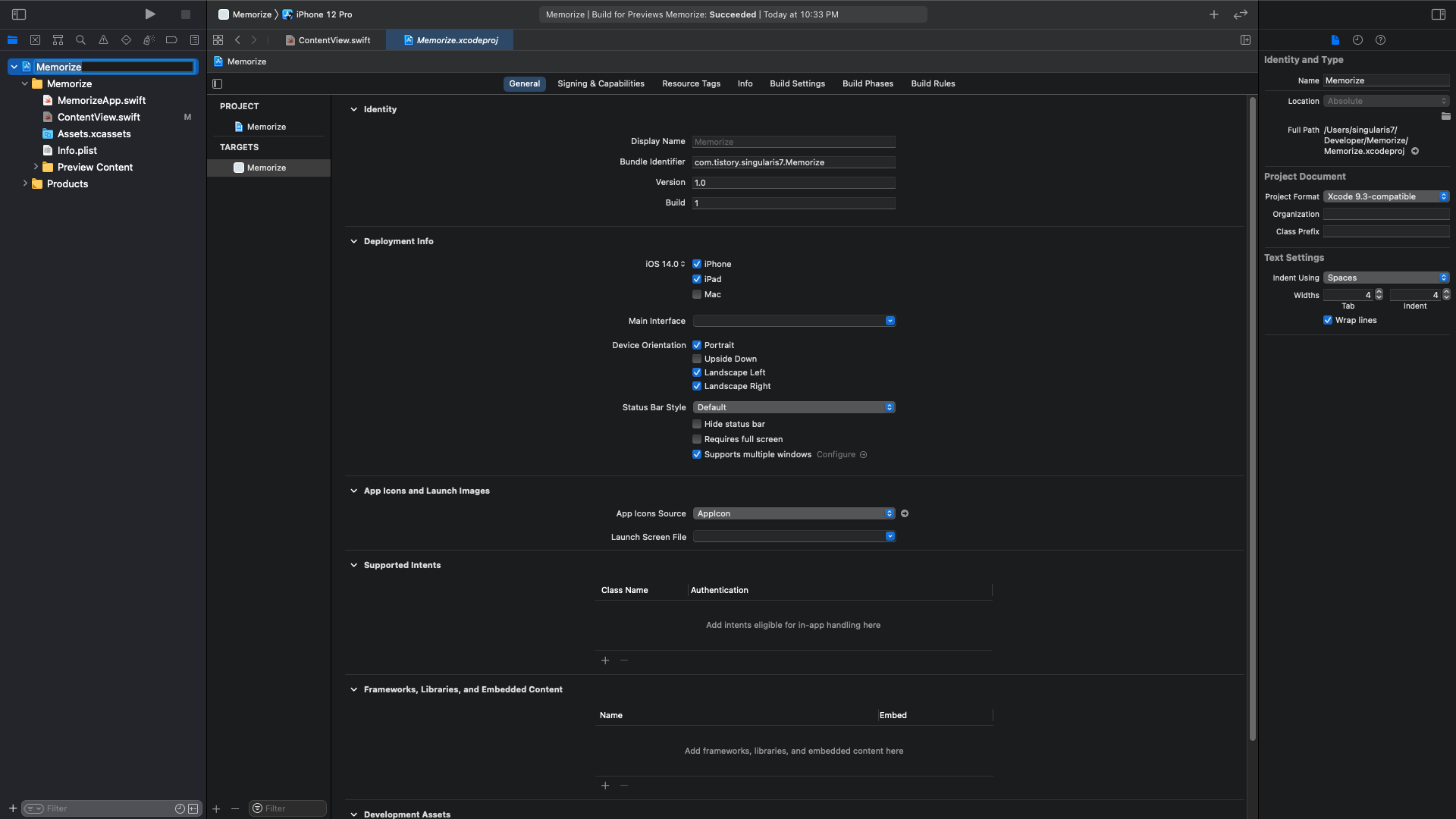Show the Quick Help inspector icon

(x=1380, y=40)
